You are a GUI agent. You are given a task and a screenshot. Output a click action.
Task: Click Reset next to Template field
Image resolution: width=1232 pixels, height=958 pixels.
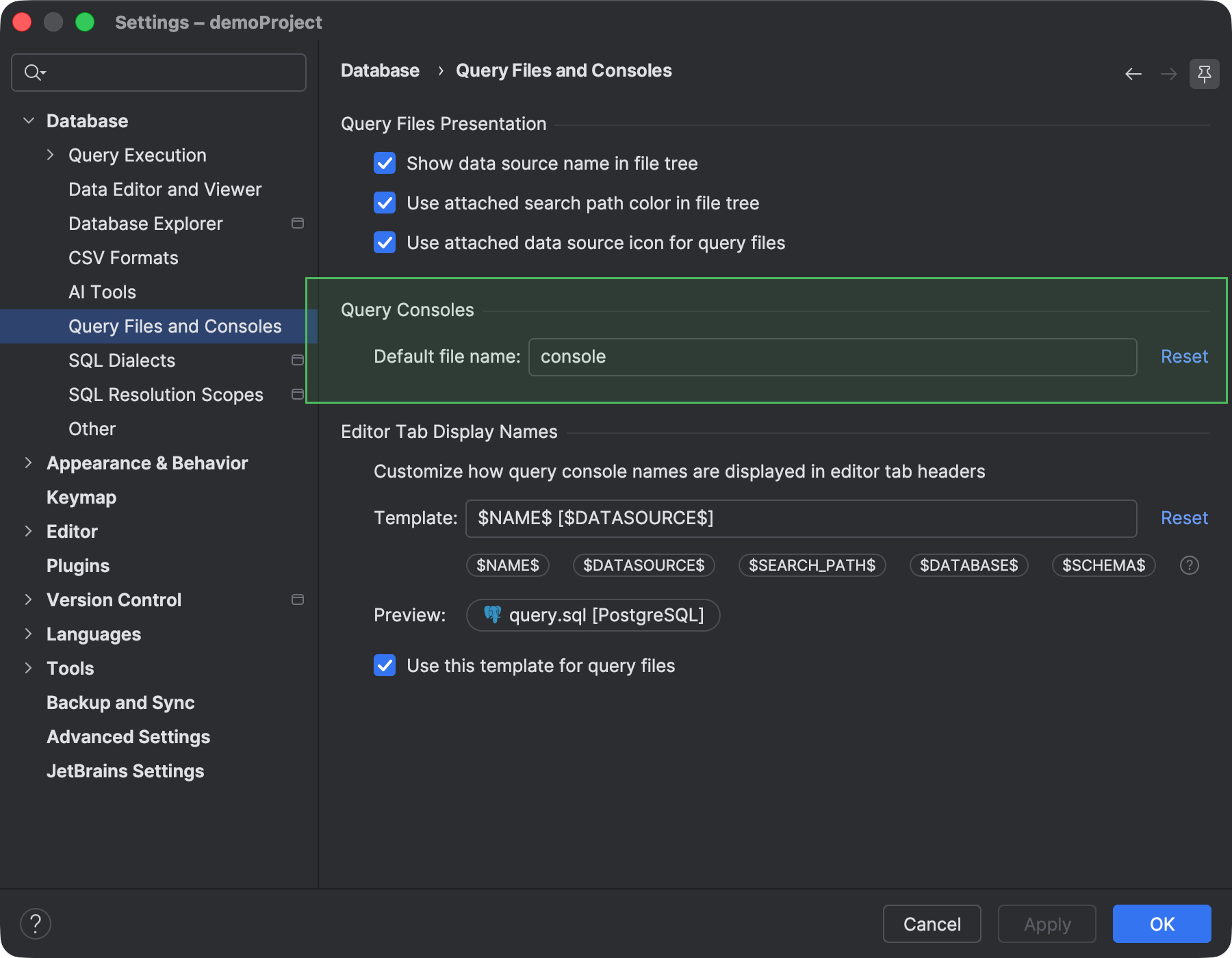1184,518
